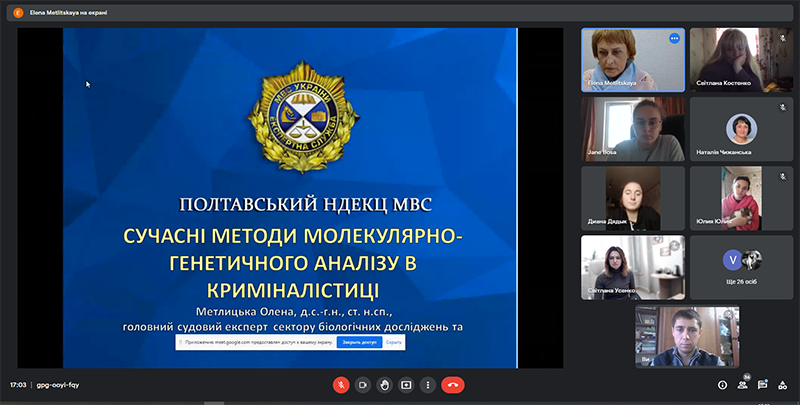Open the activities shapes icon
The image size is (800, 405).
tap(783, 385)
